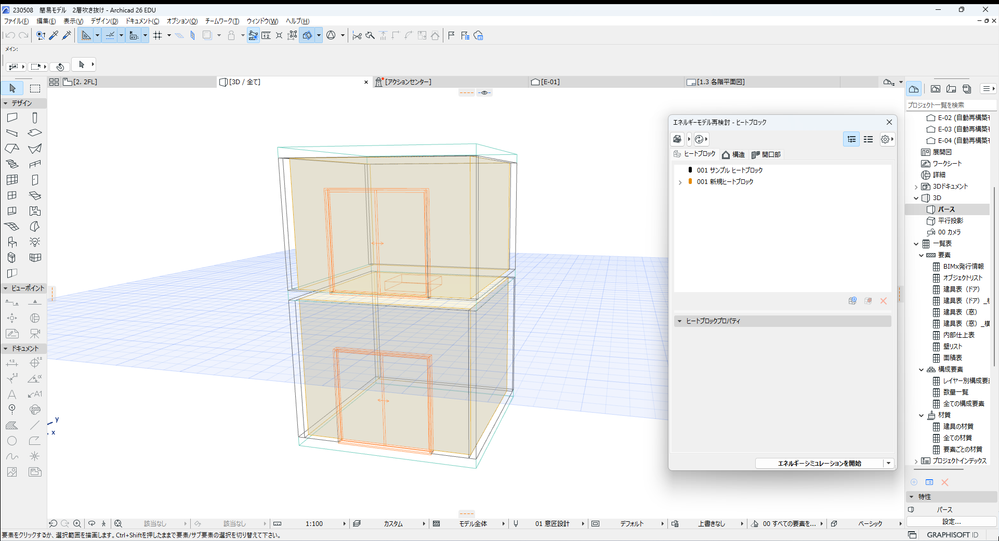Select the Marquee tool
Viewport: 999px width, 541px height.
(35, 88)
